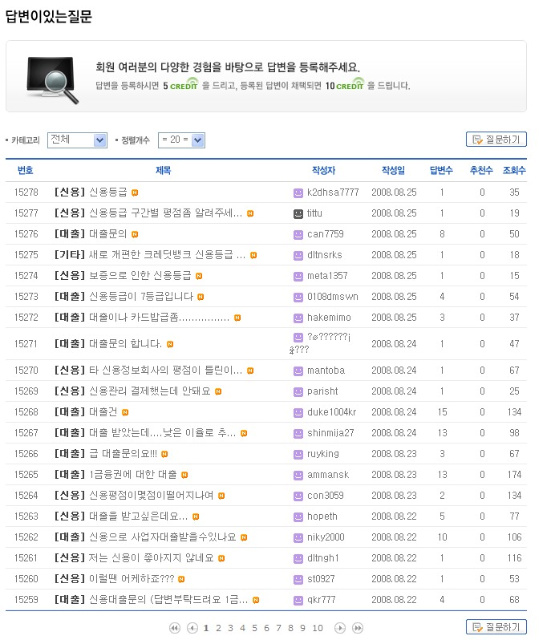Click the avatar icon beside shinmija27
539x640 pixels.
click(298, 433)
